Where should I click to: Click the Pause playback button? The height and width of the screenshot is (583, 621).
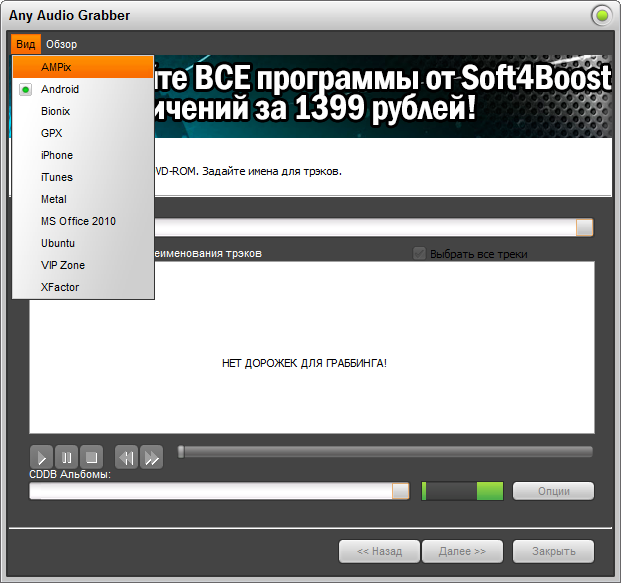point(66,457)
